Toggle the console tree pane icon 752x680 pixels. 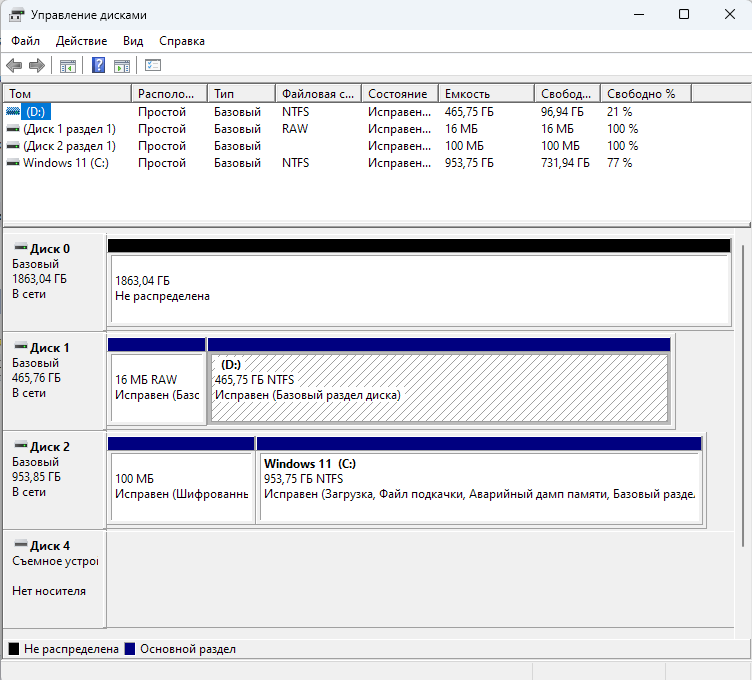pos(68,66)
